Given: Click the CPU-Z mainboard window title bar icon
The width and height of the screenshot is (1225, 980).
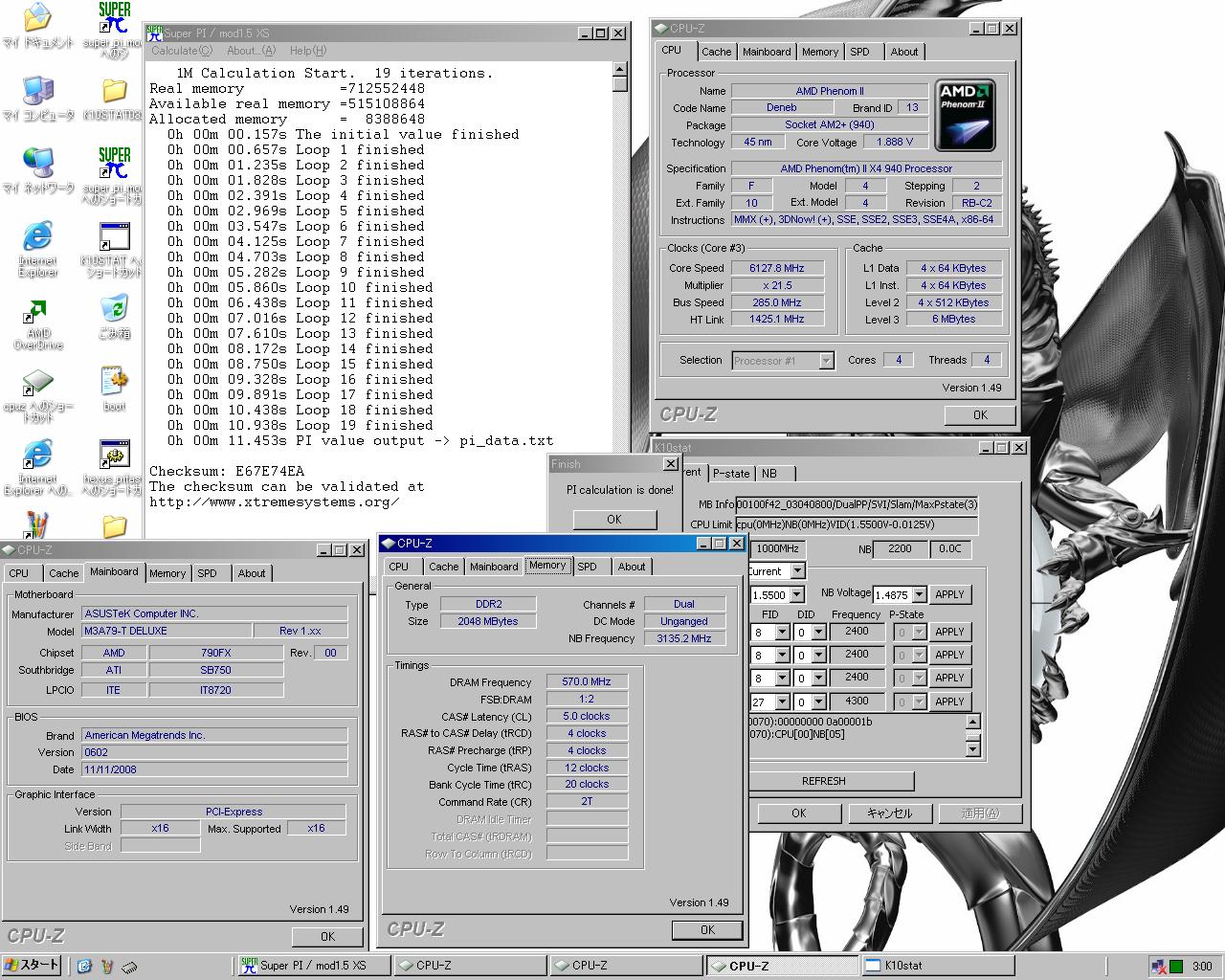Looking at the screenshot, I should tap(9, 549).
